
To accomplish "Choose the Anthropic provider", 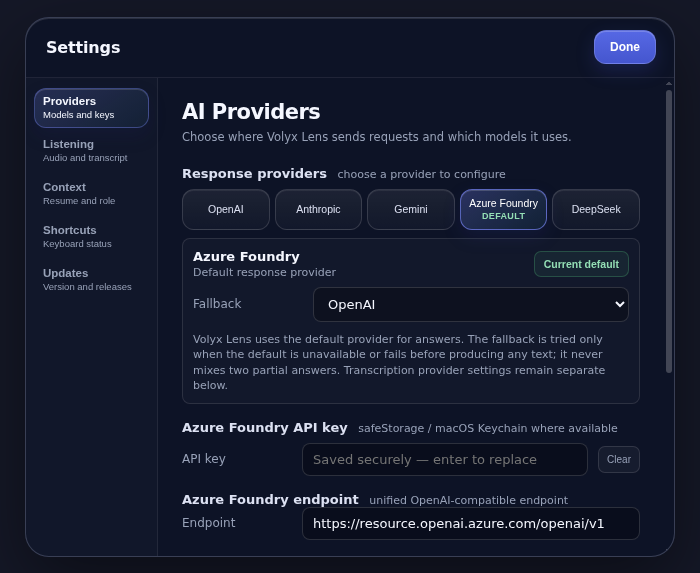I will click(318, 209).
